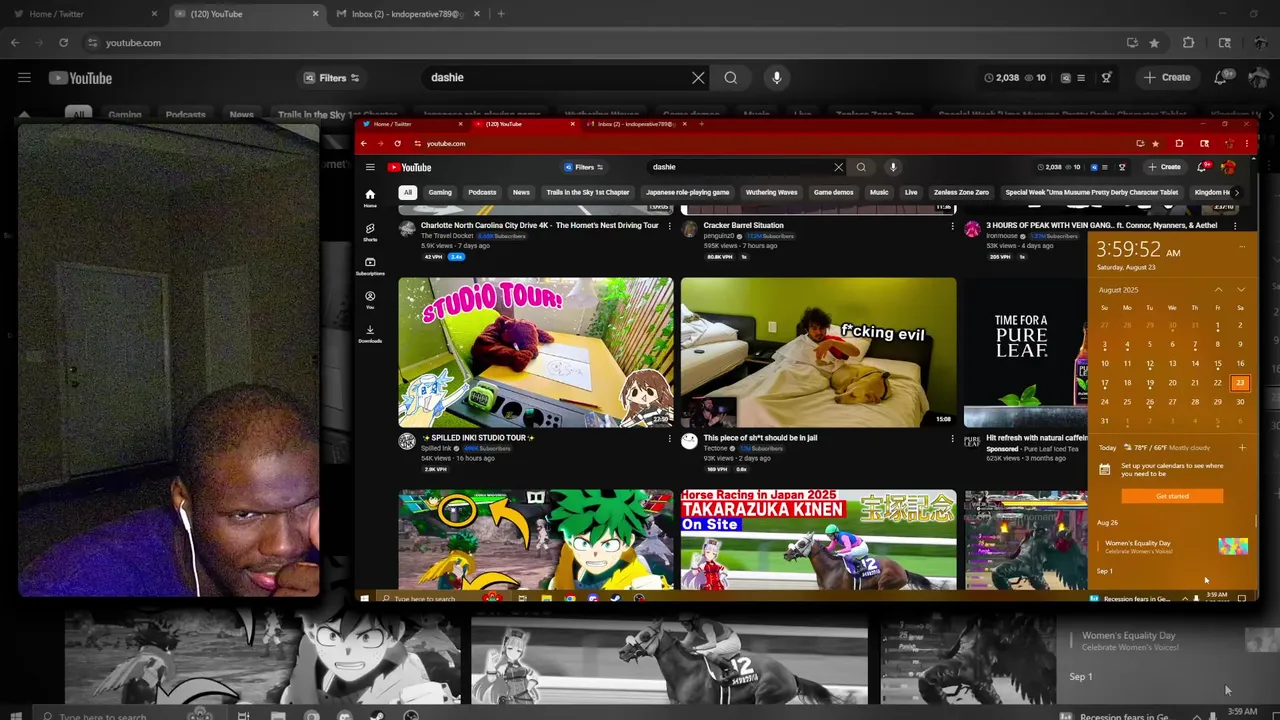Open the guide menu in inset YouTube window

point(370,167)
